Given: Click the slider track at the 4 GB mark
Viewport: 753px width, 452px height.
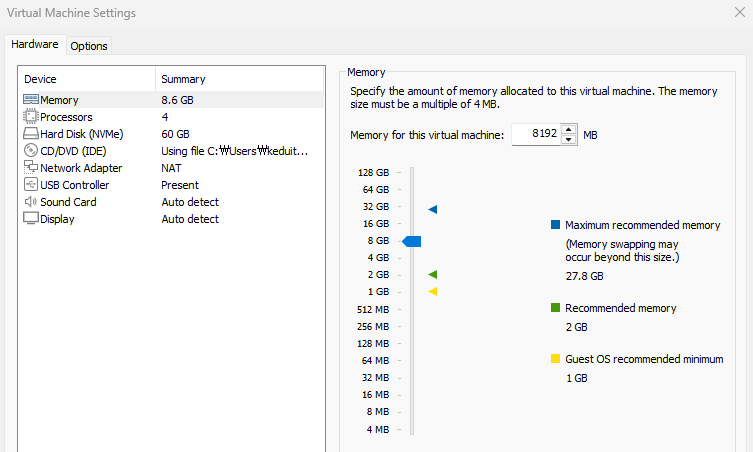Looking at the screenshot, I should coord(412,258).
